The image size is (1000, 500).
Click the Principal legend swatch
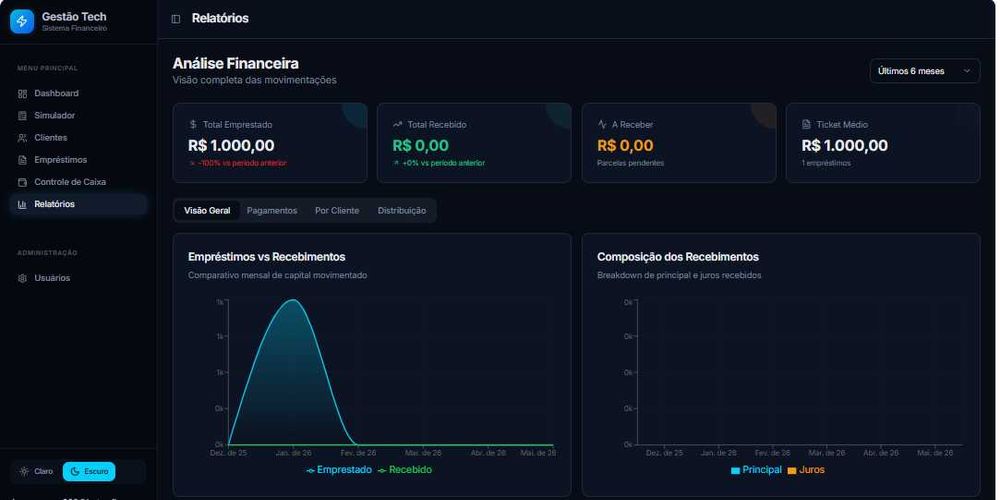pos(735,471)
